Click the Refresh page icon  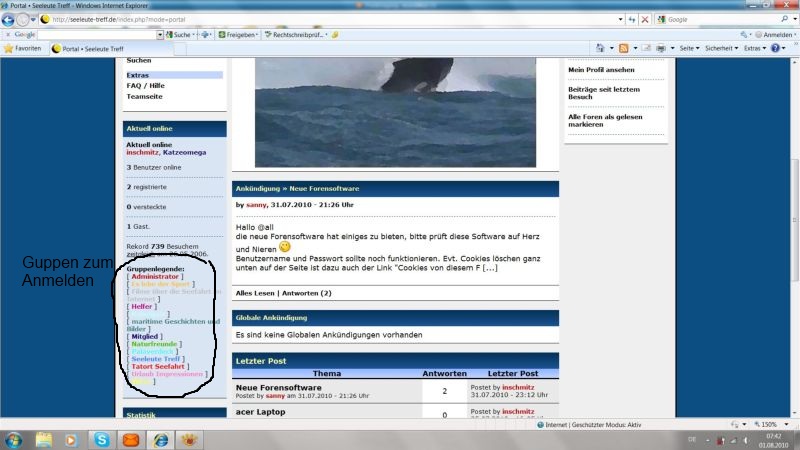[x=630, y=19]
